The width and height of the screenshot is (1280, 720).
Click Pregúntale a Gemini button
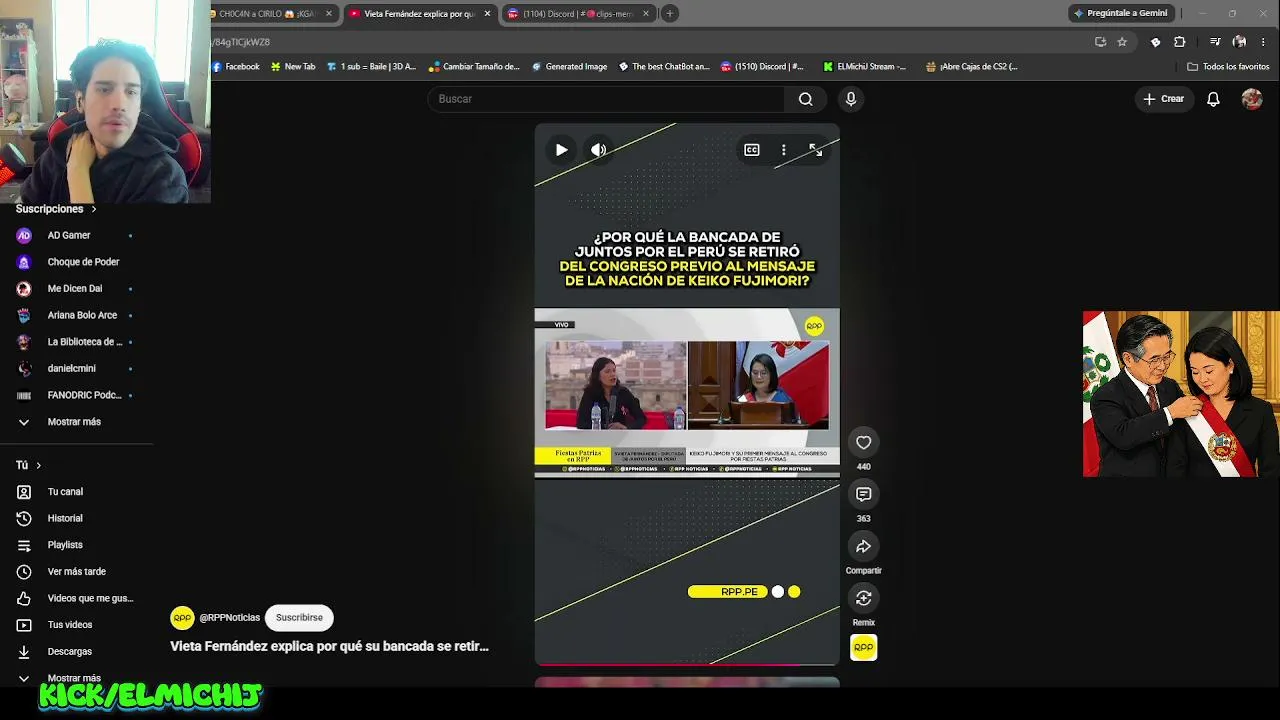(1120, 13)
